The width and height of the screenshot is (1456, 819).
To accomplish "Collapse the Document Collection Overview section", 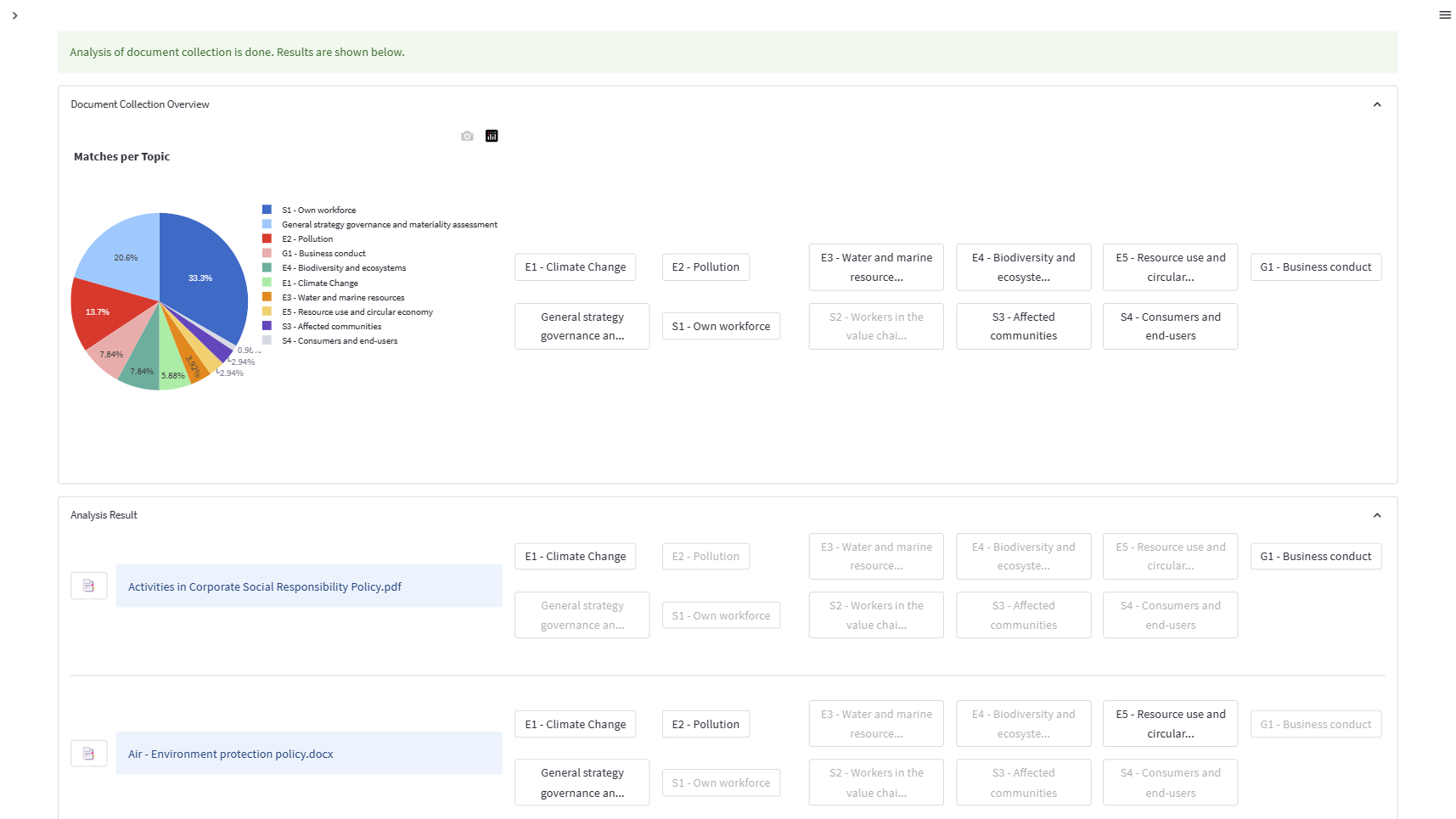I will pos(1376,104).
